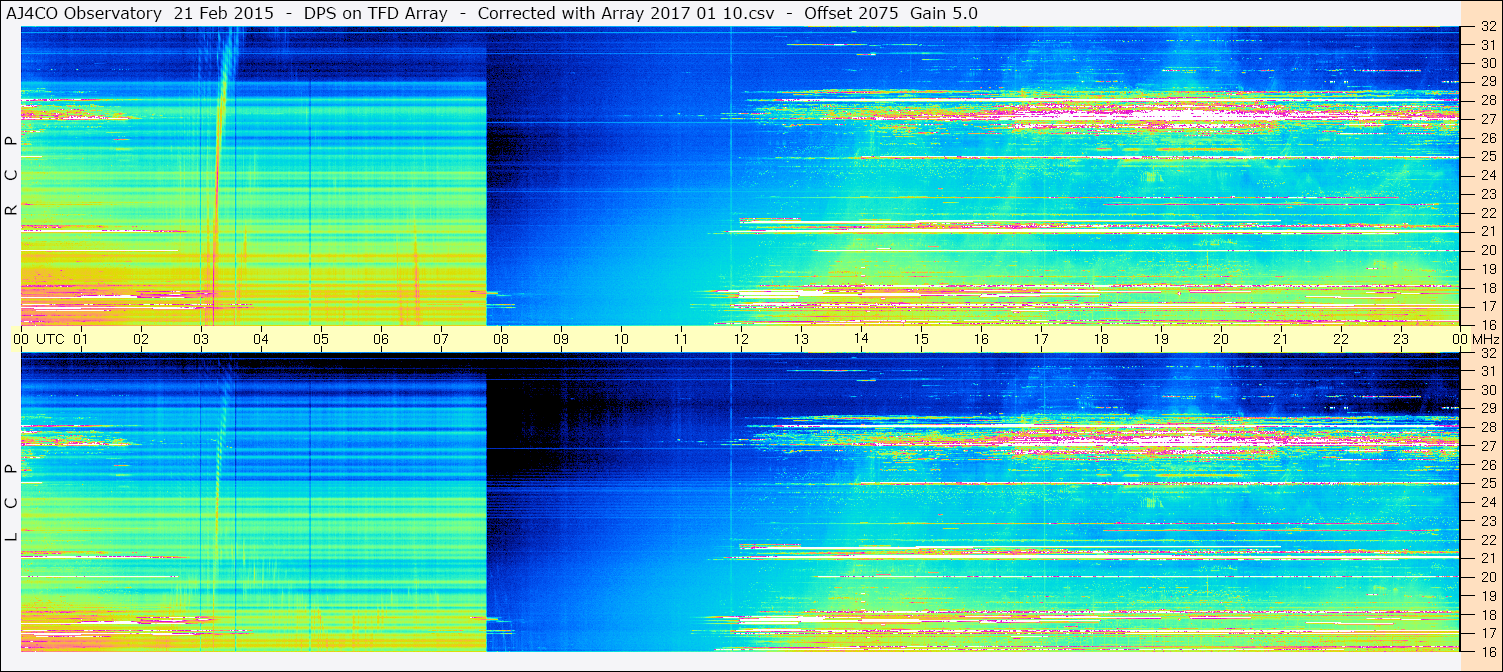This screenshot has width=1503, height=672.
Task: Click the 29 MHz label of LCP panel
Action: (1487, 409)
